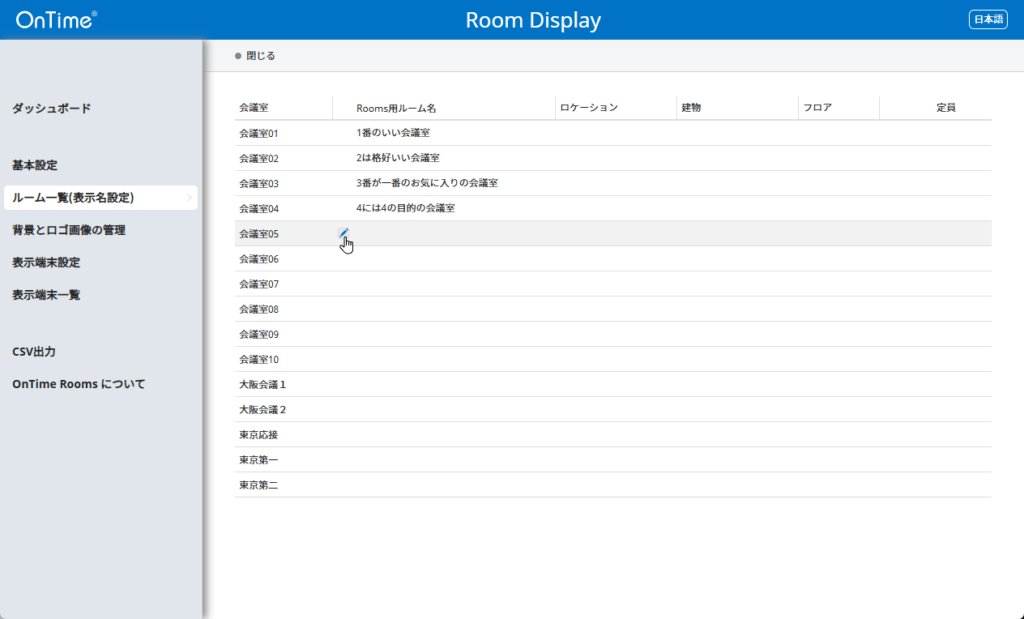Click the 大阪会議１ row
The height and width of the screenshot is (619, 1024).
[263, 384]
